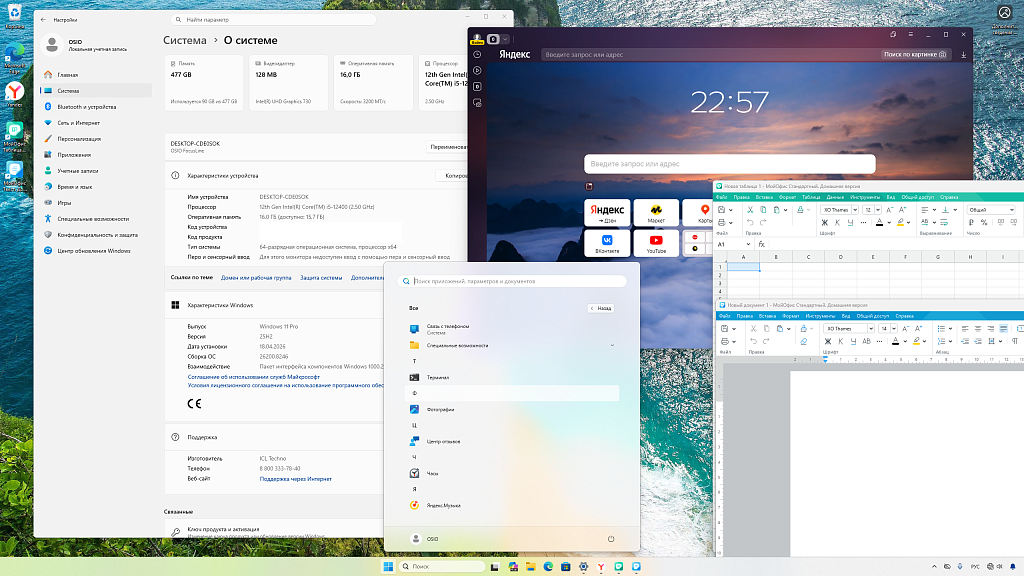Toggle bold in the spreadsheet font group

coord(825,223)
